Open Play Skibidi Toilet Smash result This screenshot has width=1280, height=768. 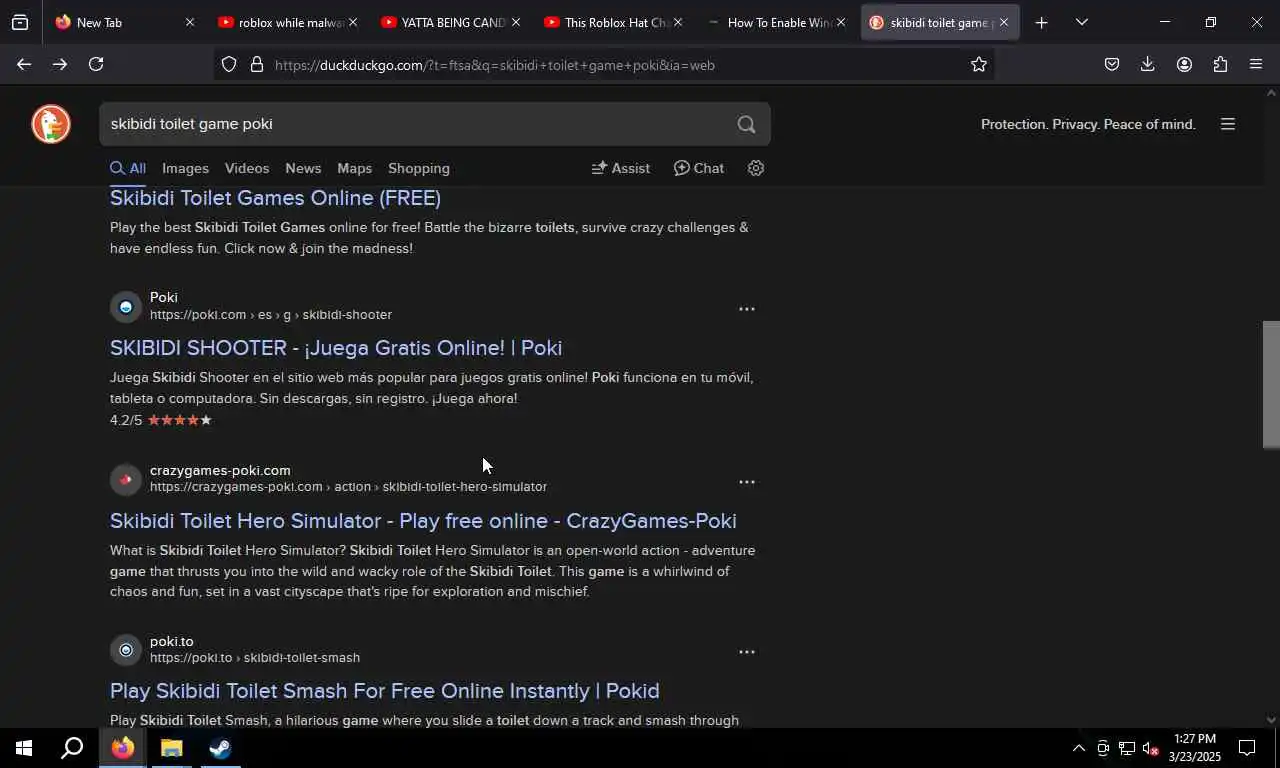pos(384,690)
